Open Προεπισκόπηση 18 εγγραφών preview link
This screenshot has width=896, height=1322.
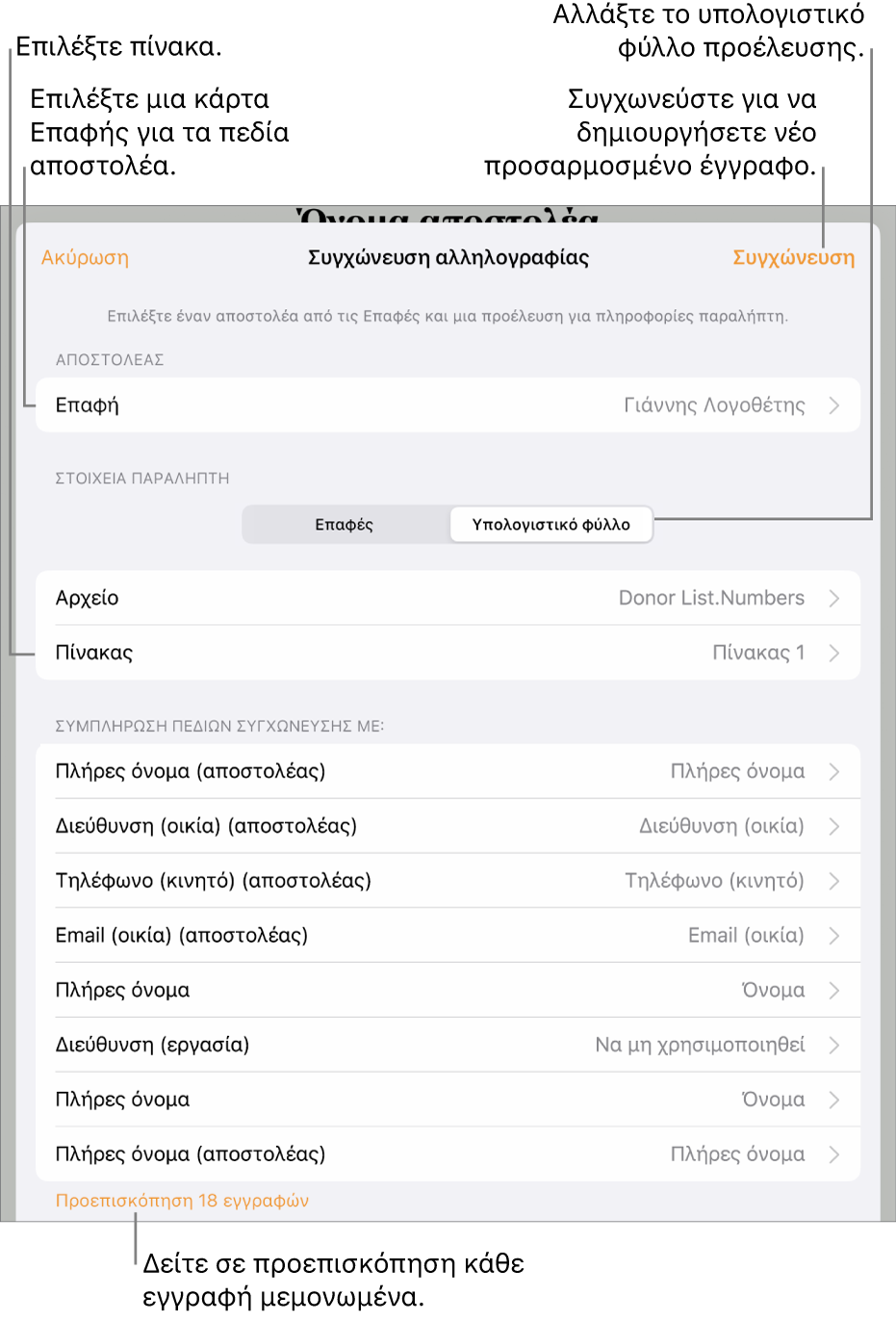182,1201
